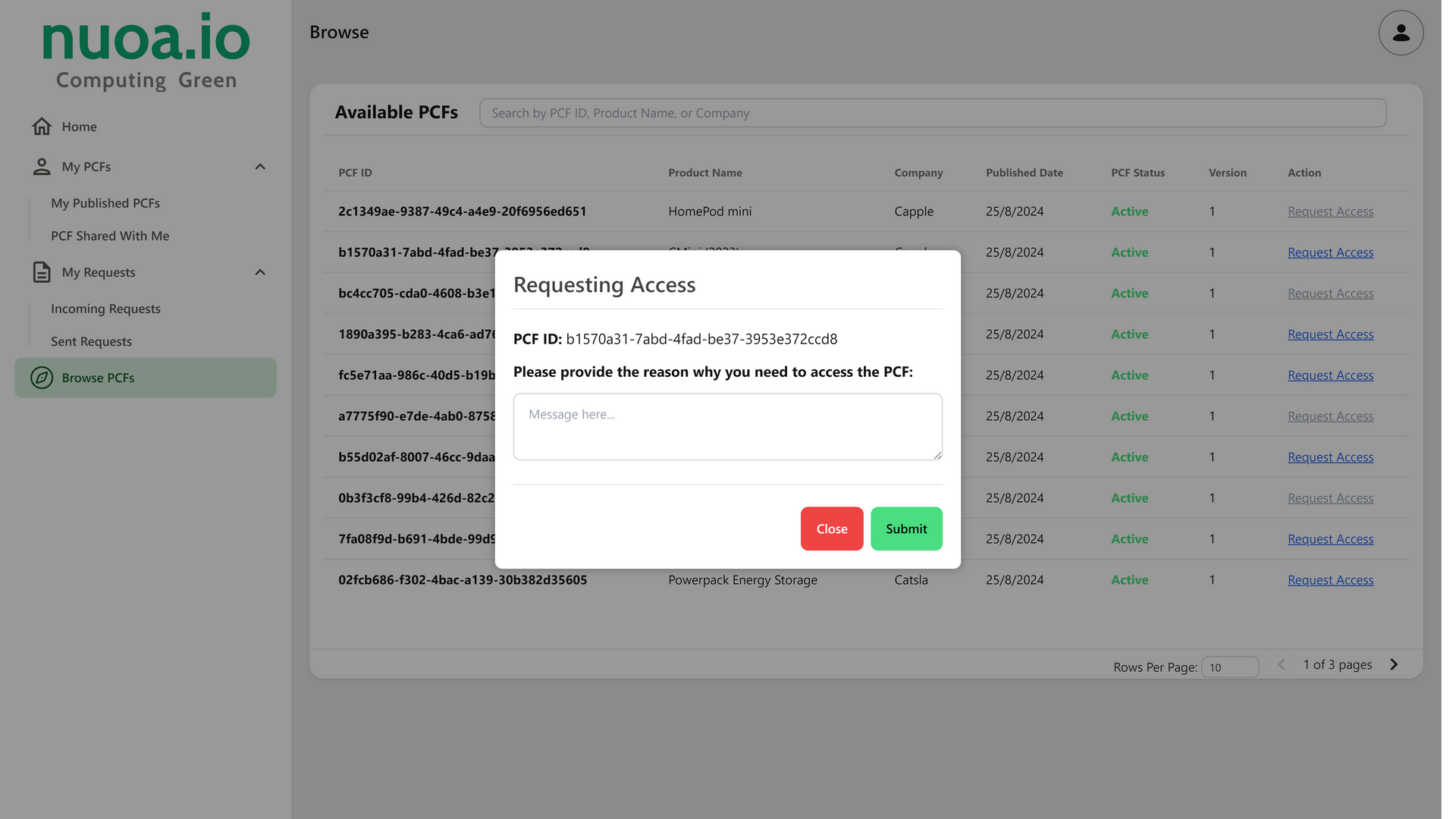Click the PCF search field

click(x=932, y=113)
